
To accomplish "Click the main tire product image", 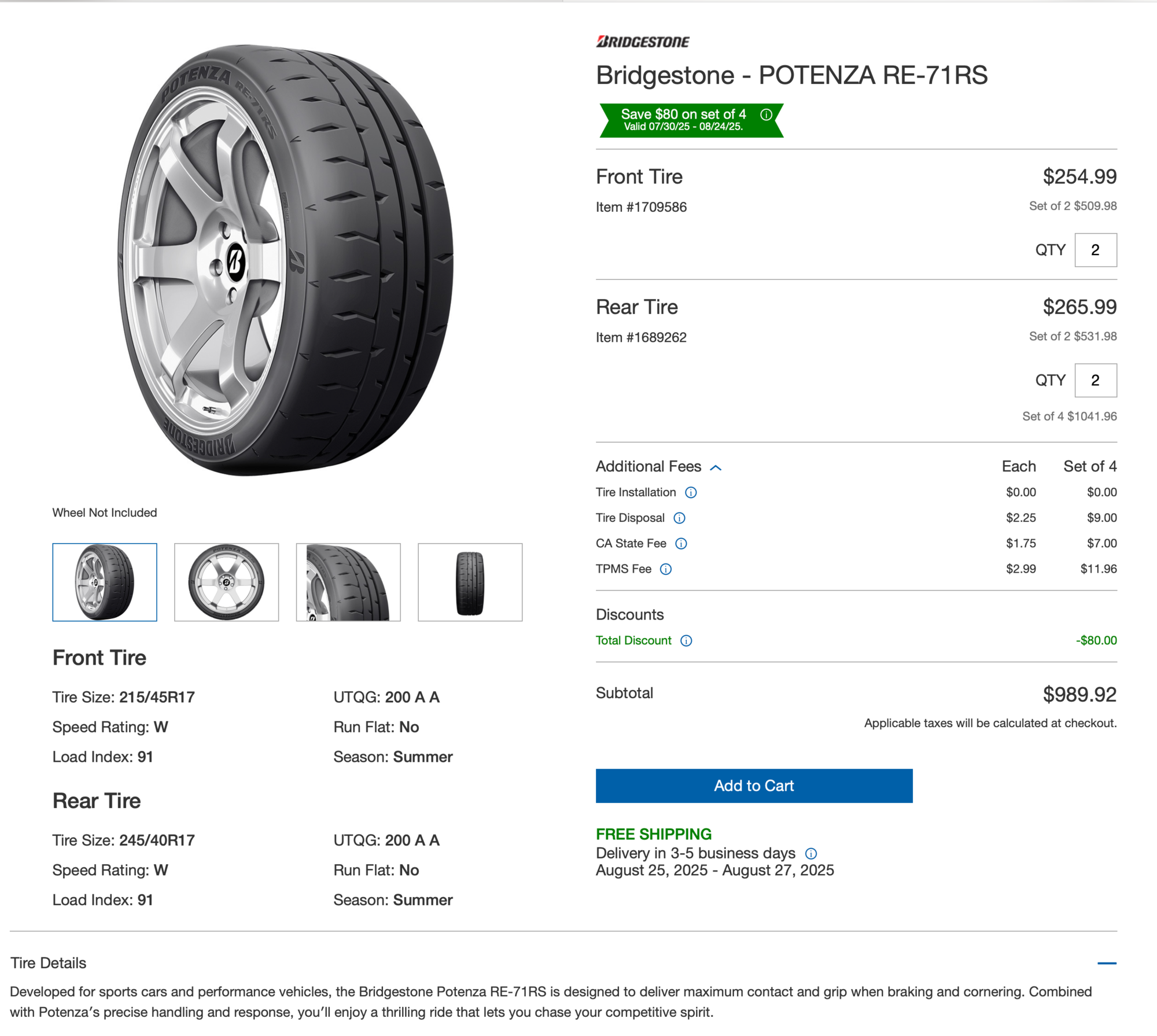I will [286, 260].
